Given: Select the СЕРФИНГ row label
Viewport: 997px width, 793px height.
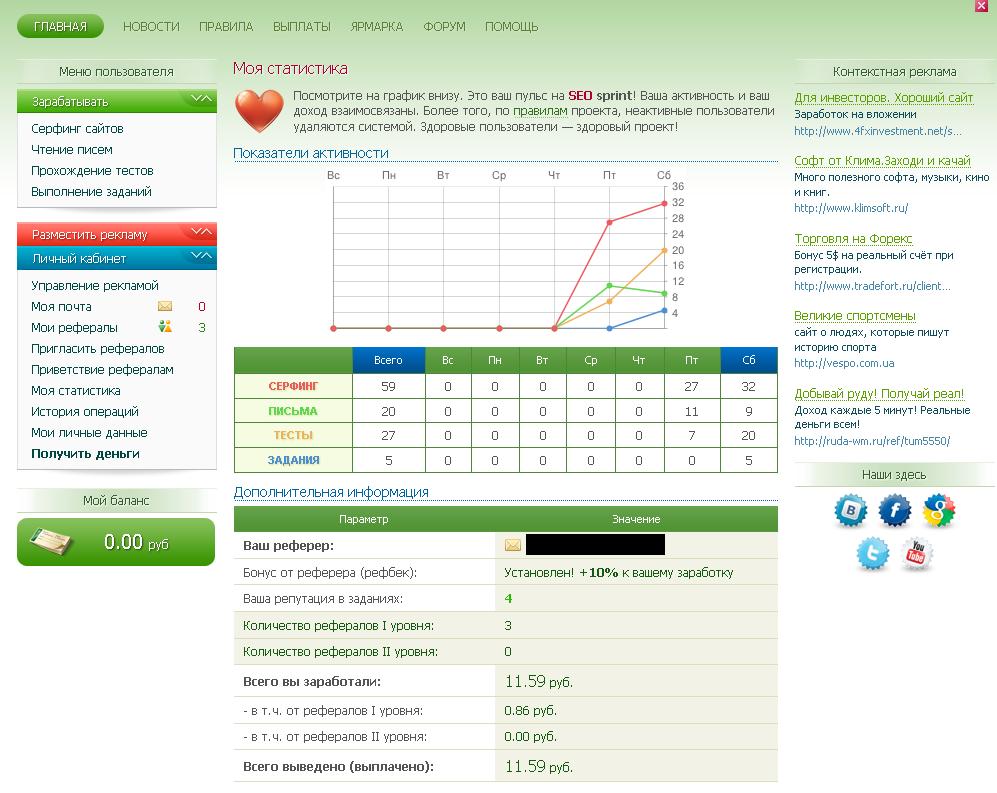Looking at the screenshot, I should pos(293,386).
